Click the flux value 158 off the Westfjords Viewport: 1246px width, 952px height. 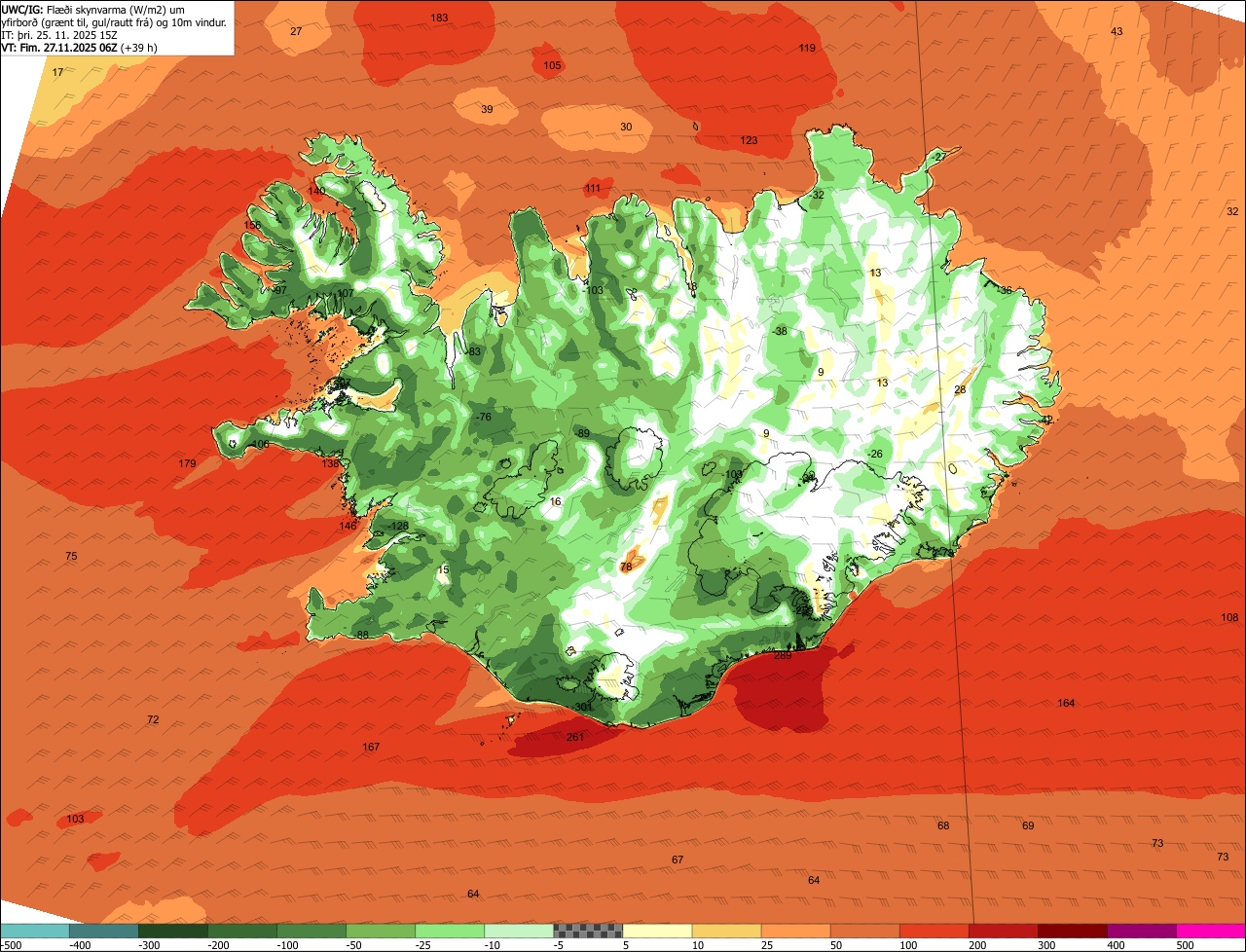(252, 225)
